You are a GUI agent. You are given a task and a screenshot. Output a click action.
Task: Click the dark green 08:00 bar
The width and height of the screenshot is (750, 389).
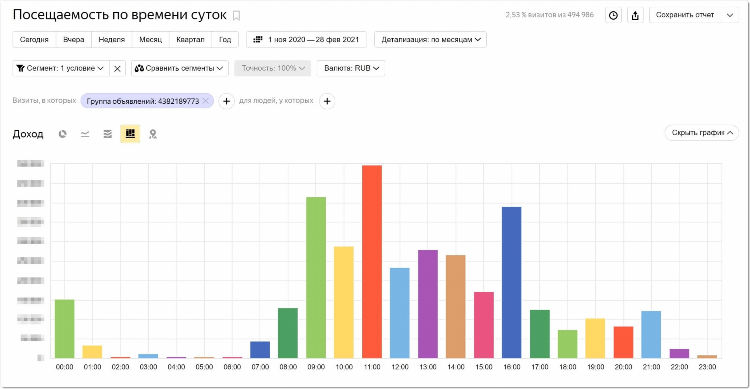pos(288,333)
